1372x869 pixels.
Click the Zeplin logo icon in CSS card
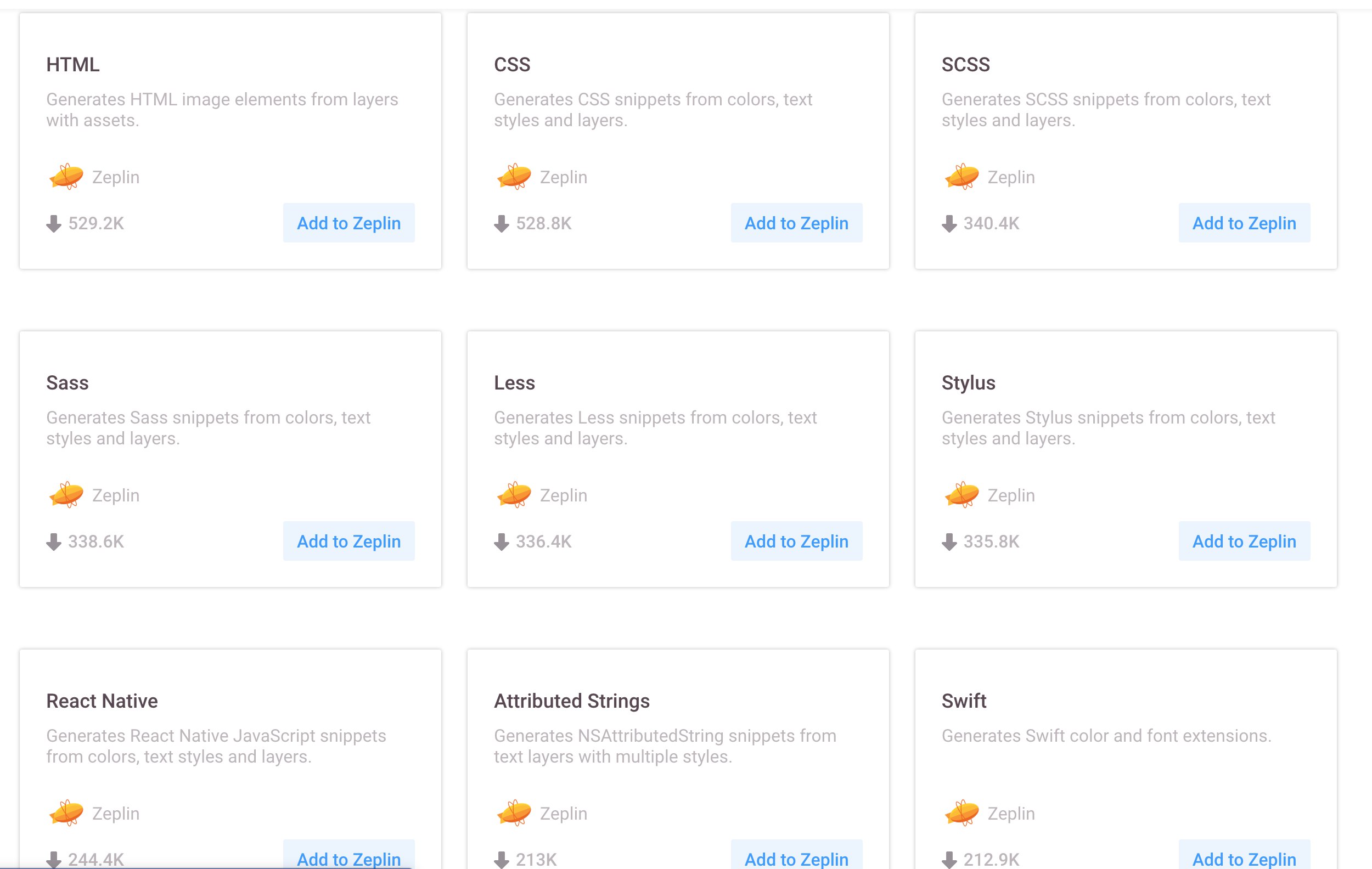[514, 177]
